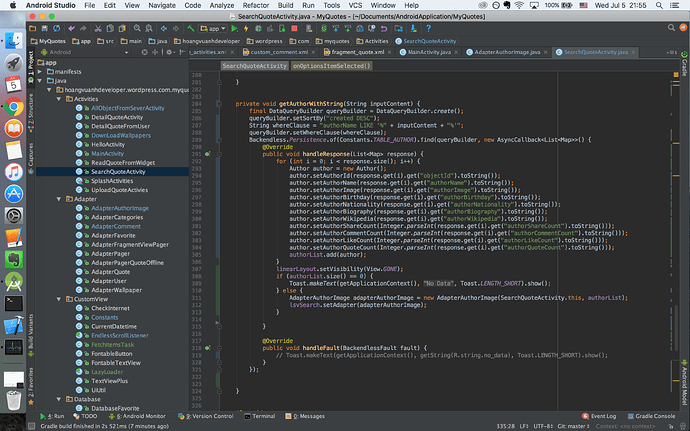Screen dimensions: 690x431
Task: Click the Paste clipboard icon
Action: coord(122,28)
